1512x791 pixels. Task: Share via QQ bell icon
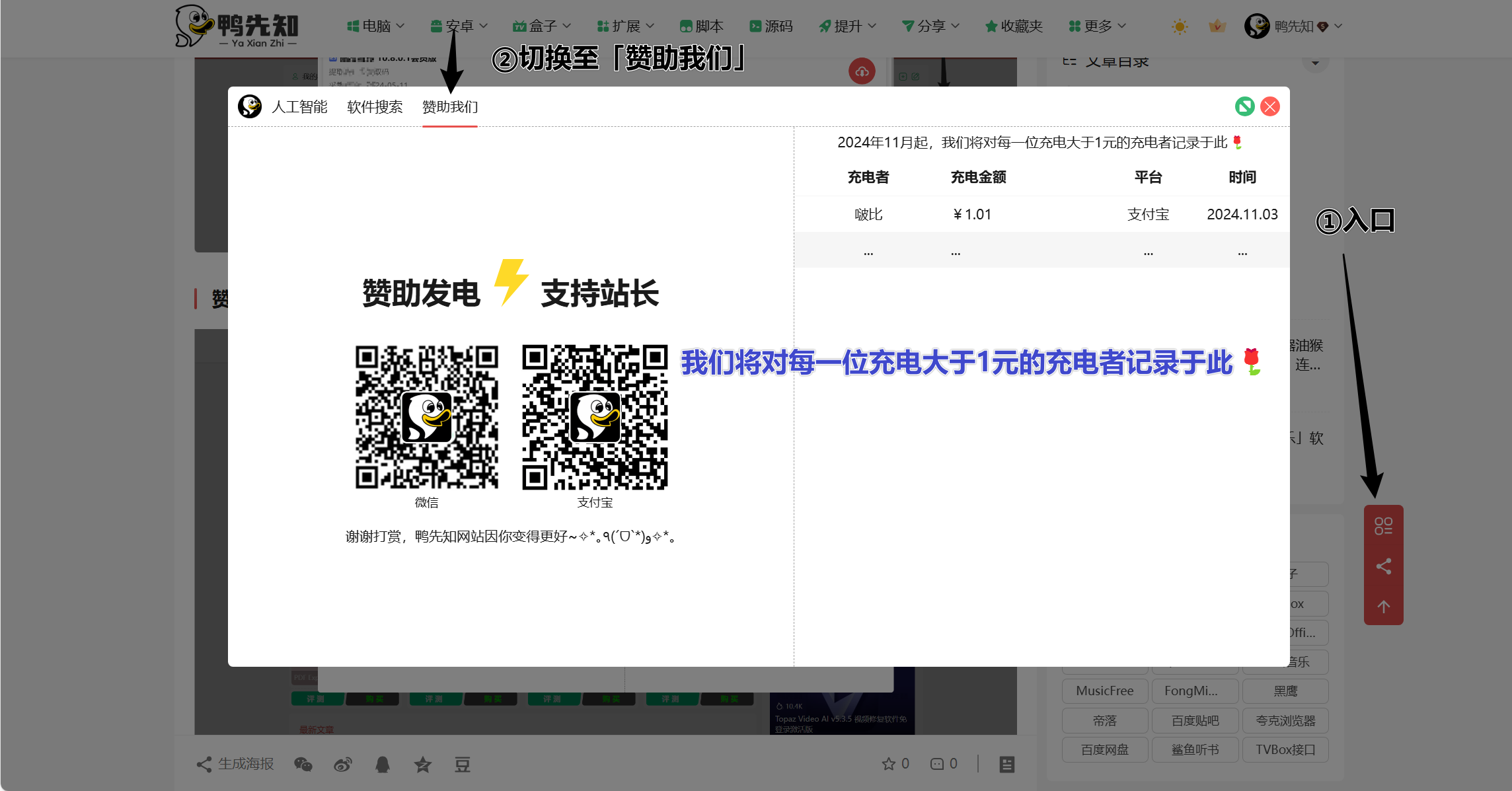(x=383, y=765)
